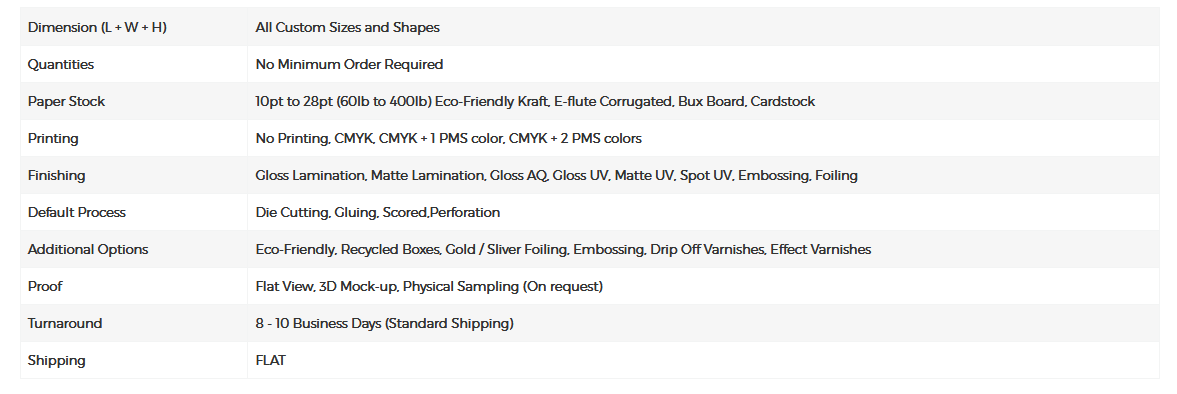Click the Additional Options label
The height and width of the screenshot is (394, 1177).
(88, 249)
